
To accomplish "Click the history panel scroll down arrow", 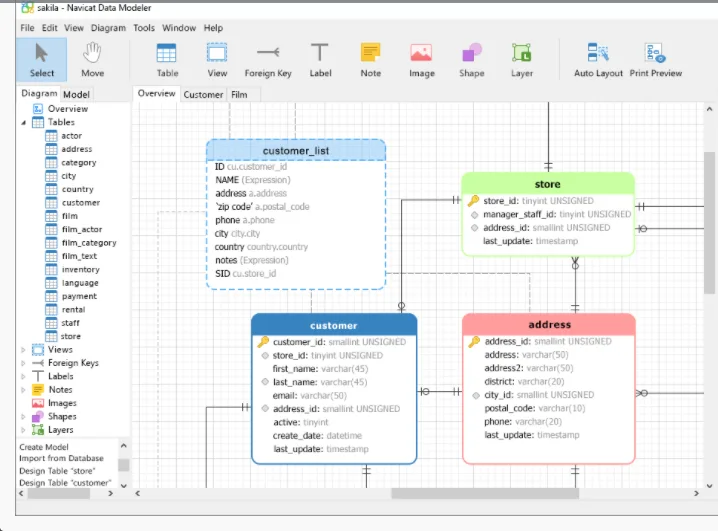I will tap(124, 485).
